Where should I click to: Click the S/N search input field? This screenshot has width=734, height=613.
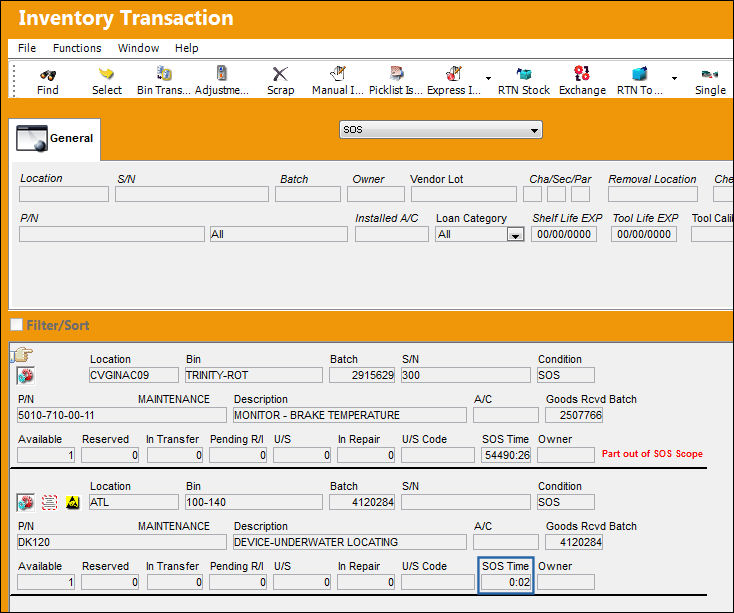point(192,194)
